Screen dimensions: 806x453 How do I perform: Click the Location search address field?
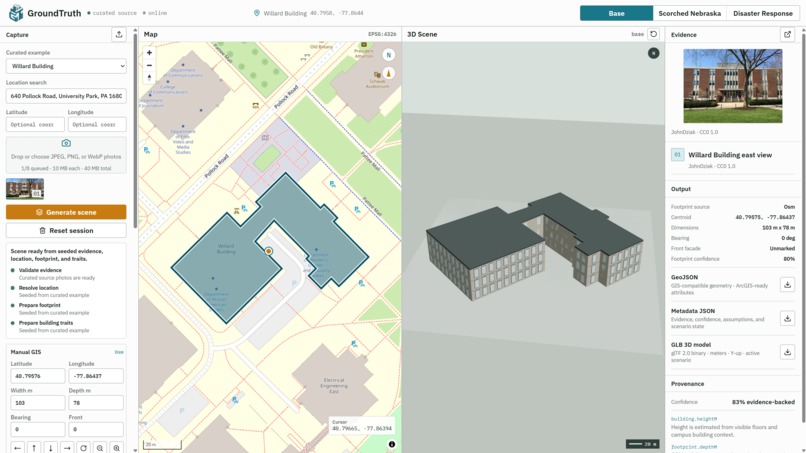point(66,96)
